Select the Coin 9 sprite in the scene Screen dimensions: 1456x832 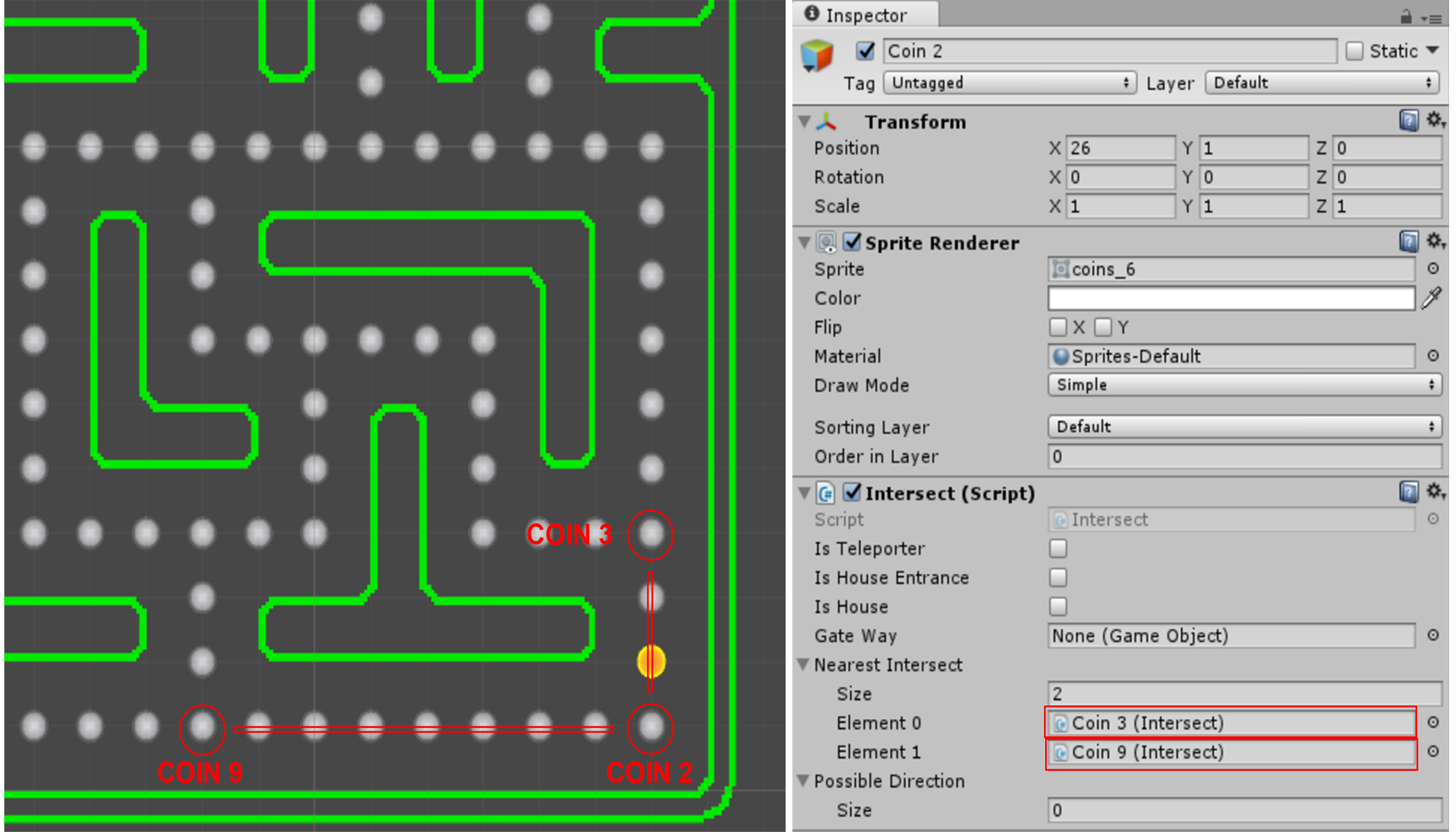(x=202, y=727)
